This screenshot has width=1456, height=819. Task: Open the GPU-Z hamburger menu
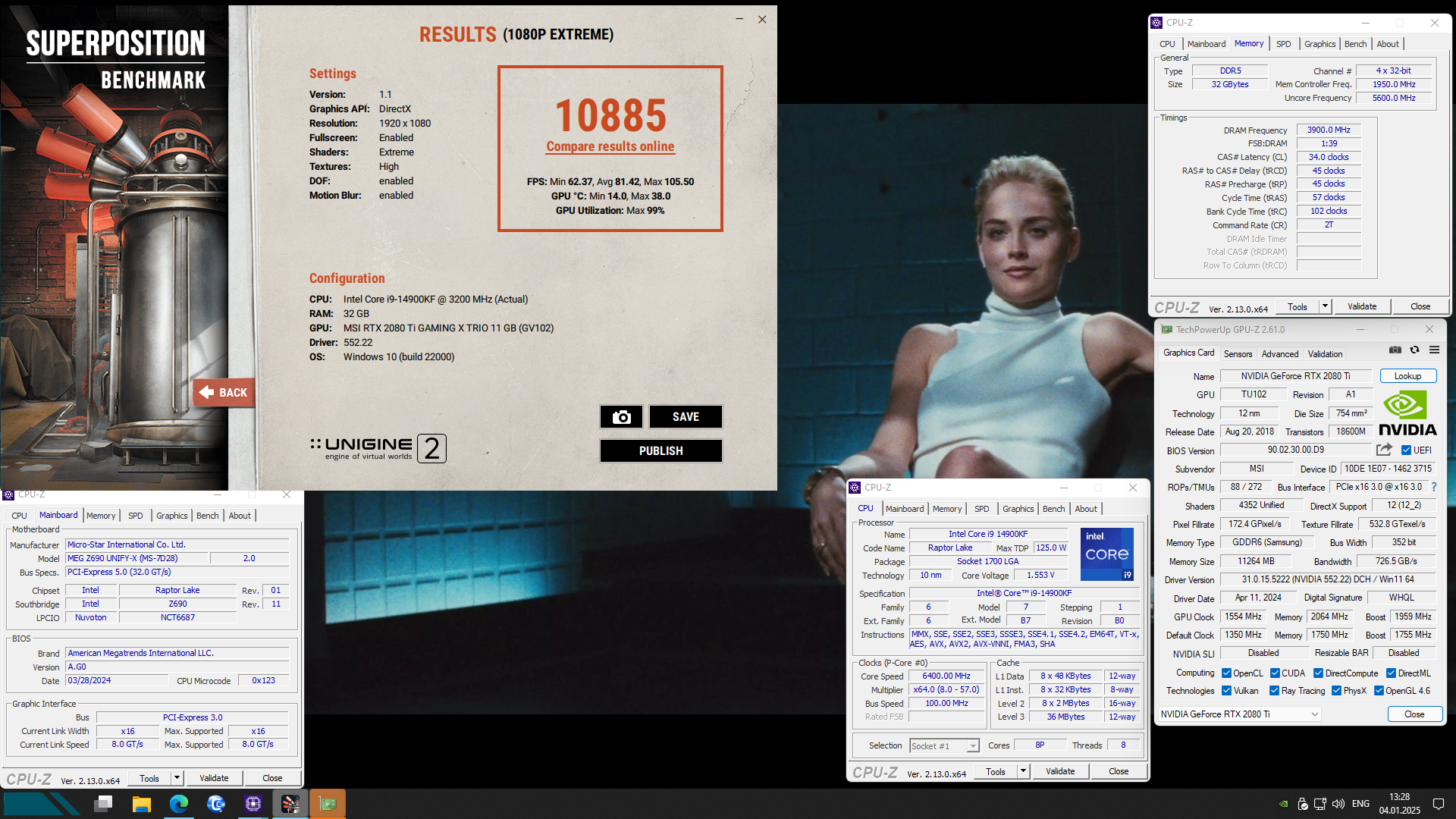click(1434, 350)
